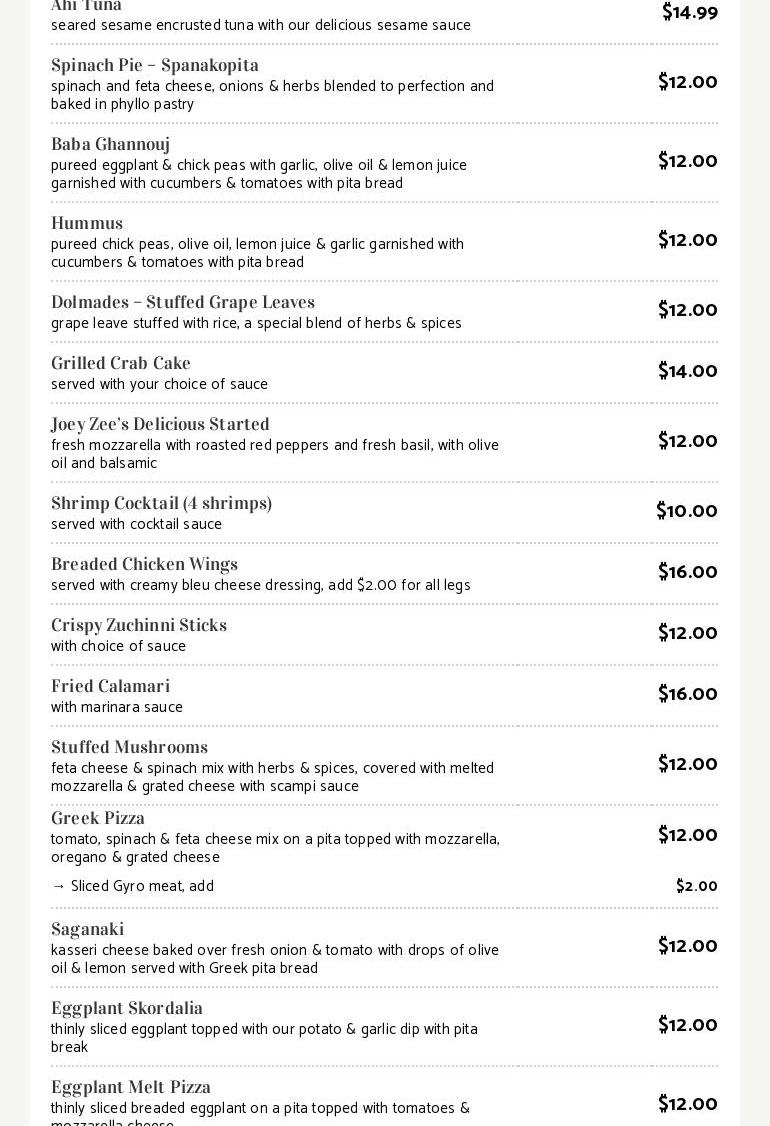Select the Baba Ghannouj menu item title

(x=110, y=145)
